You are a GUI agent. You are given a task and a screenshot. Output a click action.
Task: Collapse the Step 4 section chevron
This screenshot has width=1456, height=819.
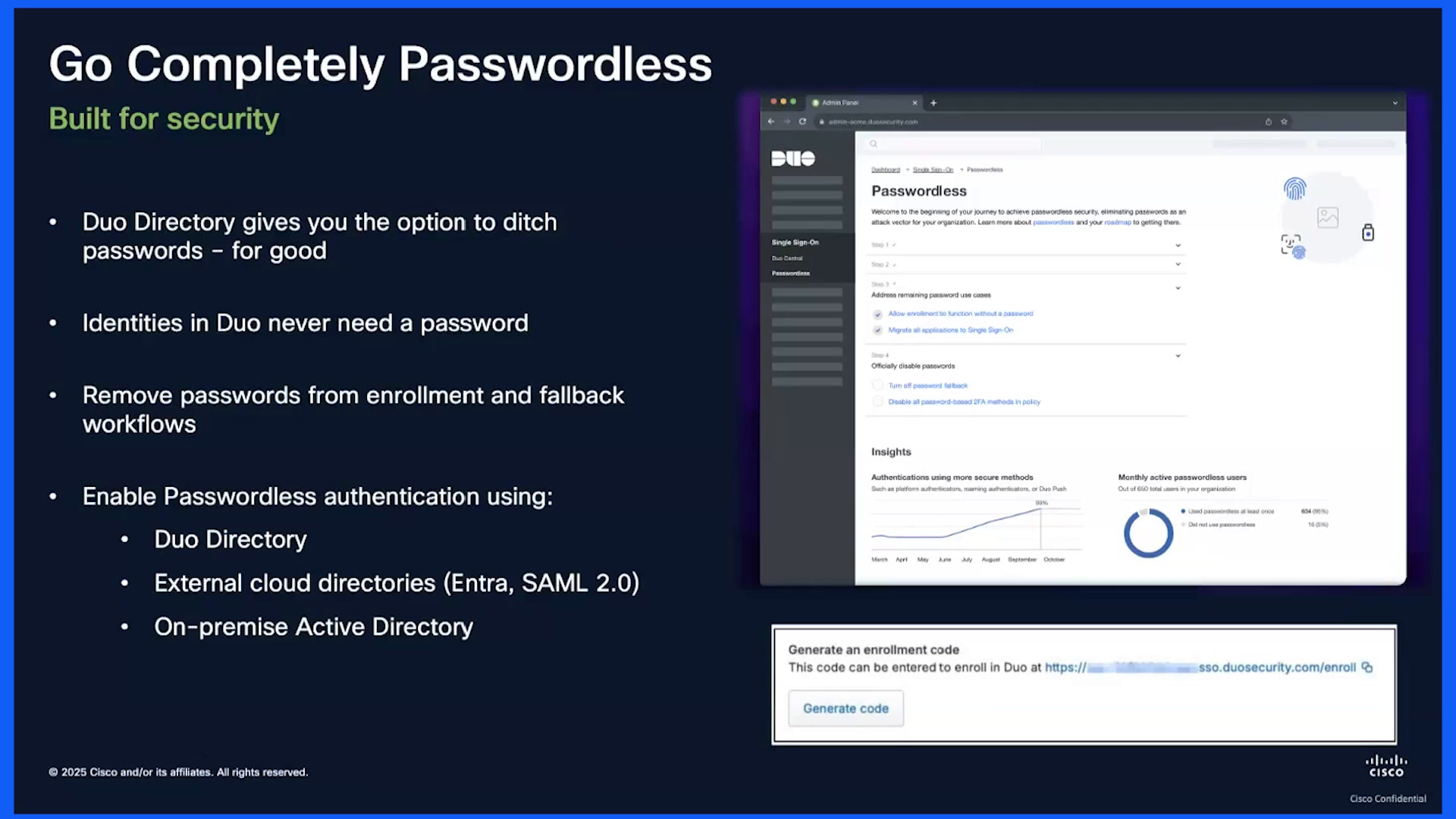click(x=1178, y=356)
